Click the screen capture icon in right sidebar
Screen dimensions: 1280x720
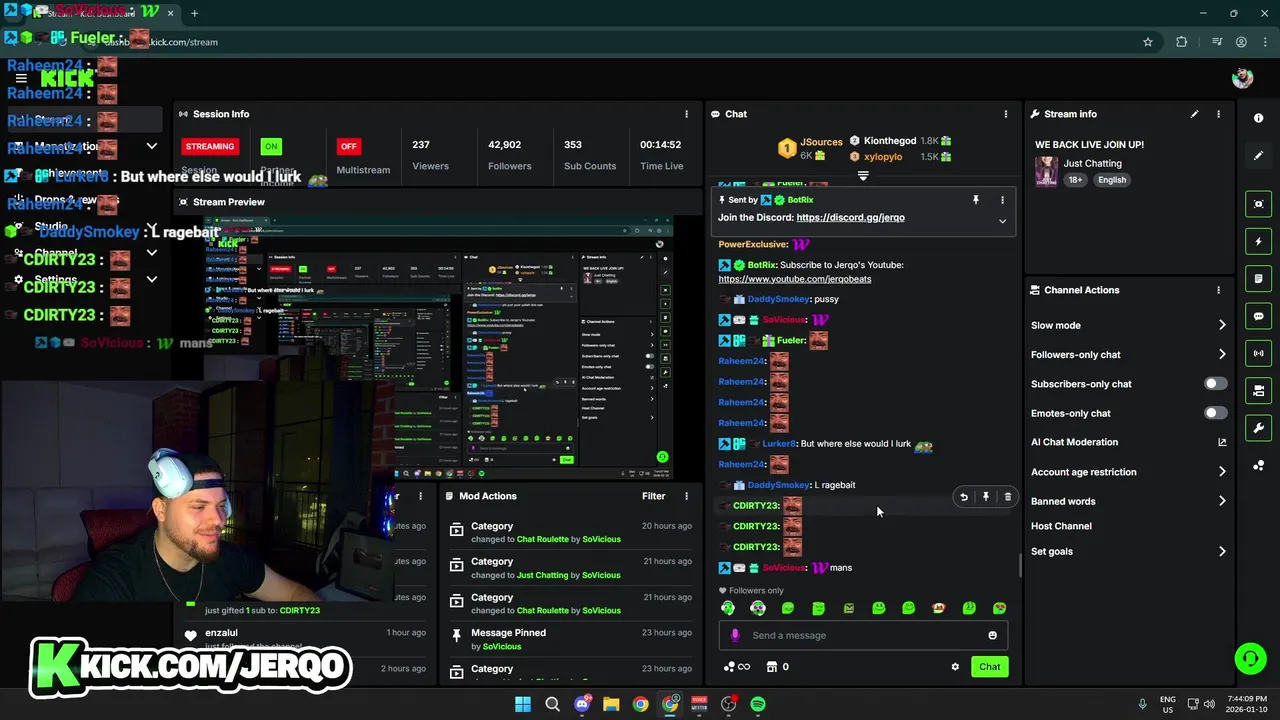coord(1258,204)
